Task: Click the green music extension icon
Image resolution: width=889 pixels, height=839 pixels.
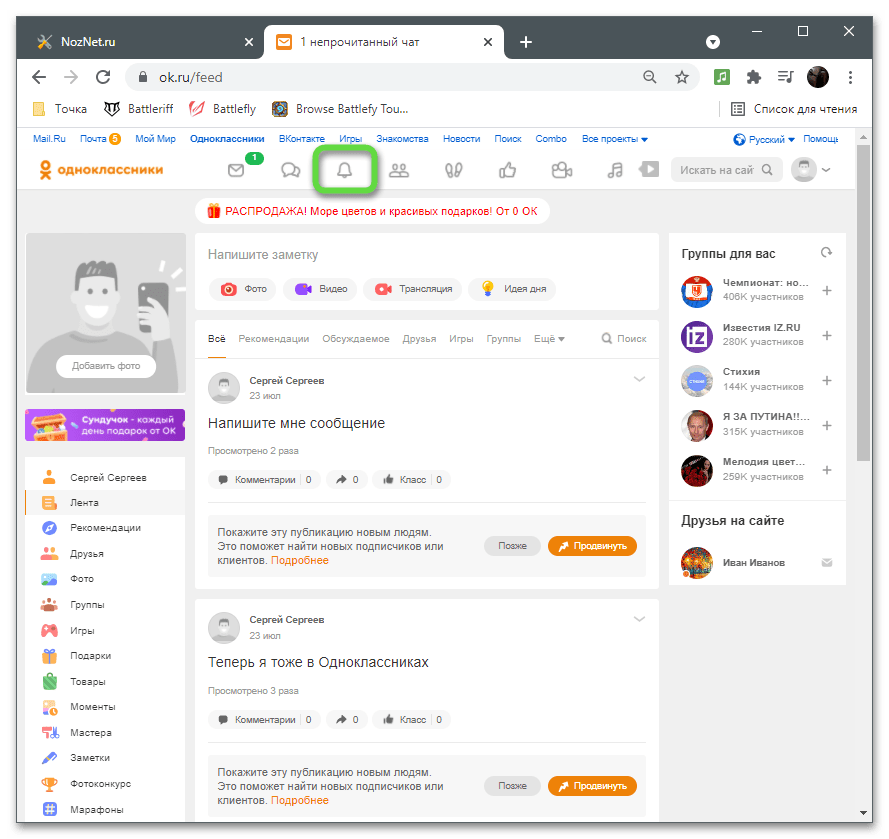Action: tap(722, 77)
